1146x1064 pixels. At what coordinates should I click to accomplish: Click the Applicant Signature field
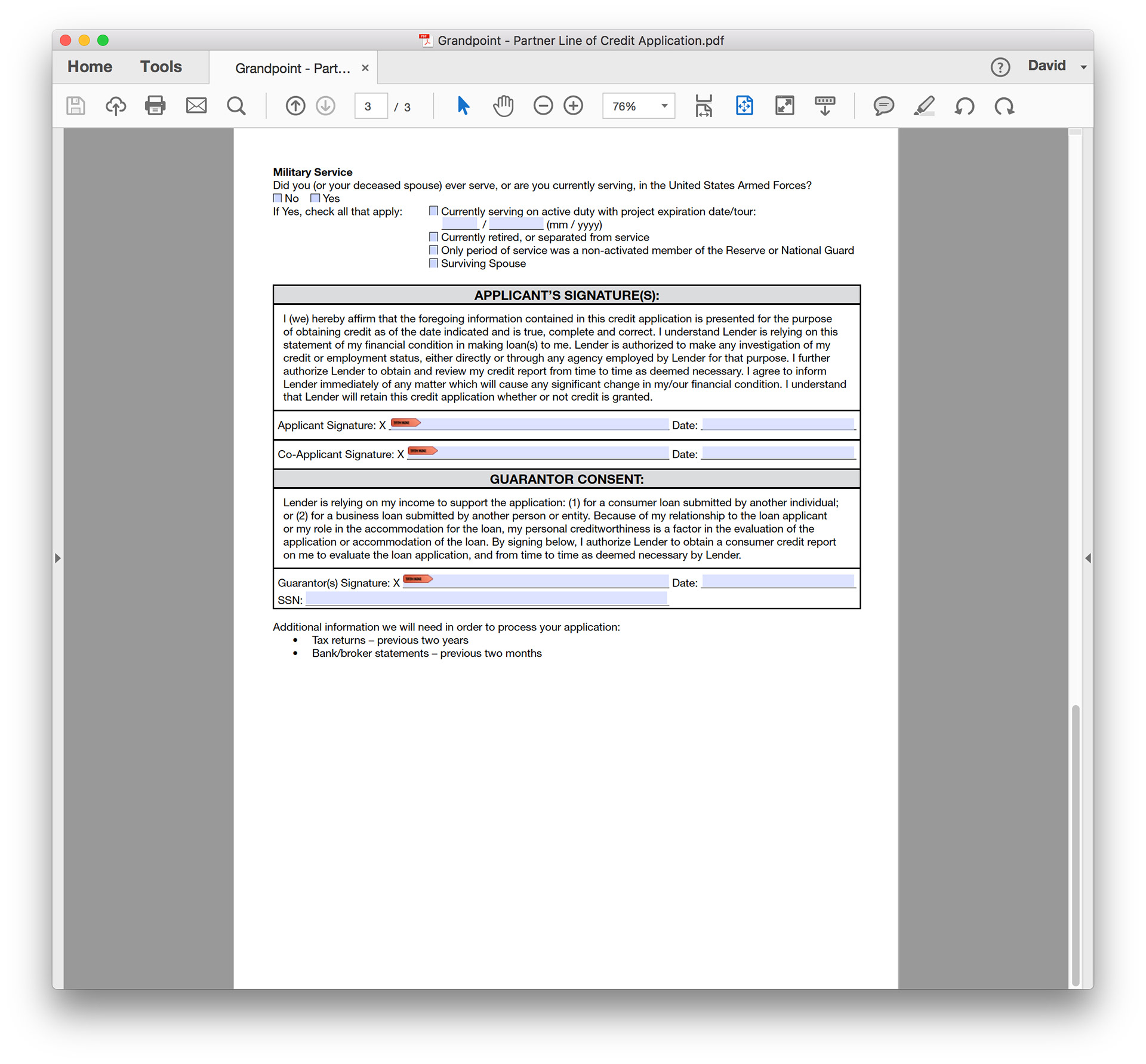tap(529, 424)
